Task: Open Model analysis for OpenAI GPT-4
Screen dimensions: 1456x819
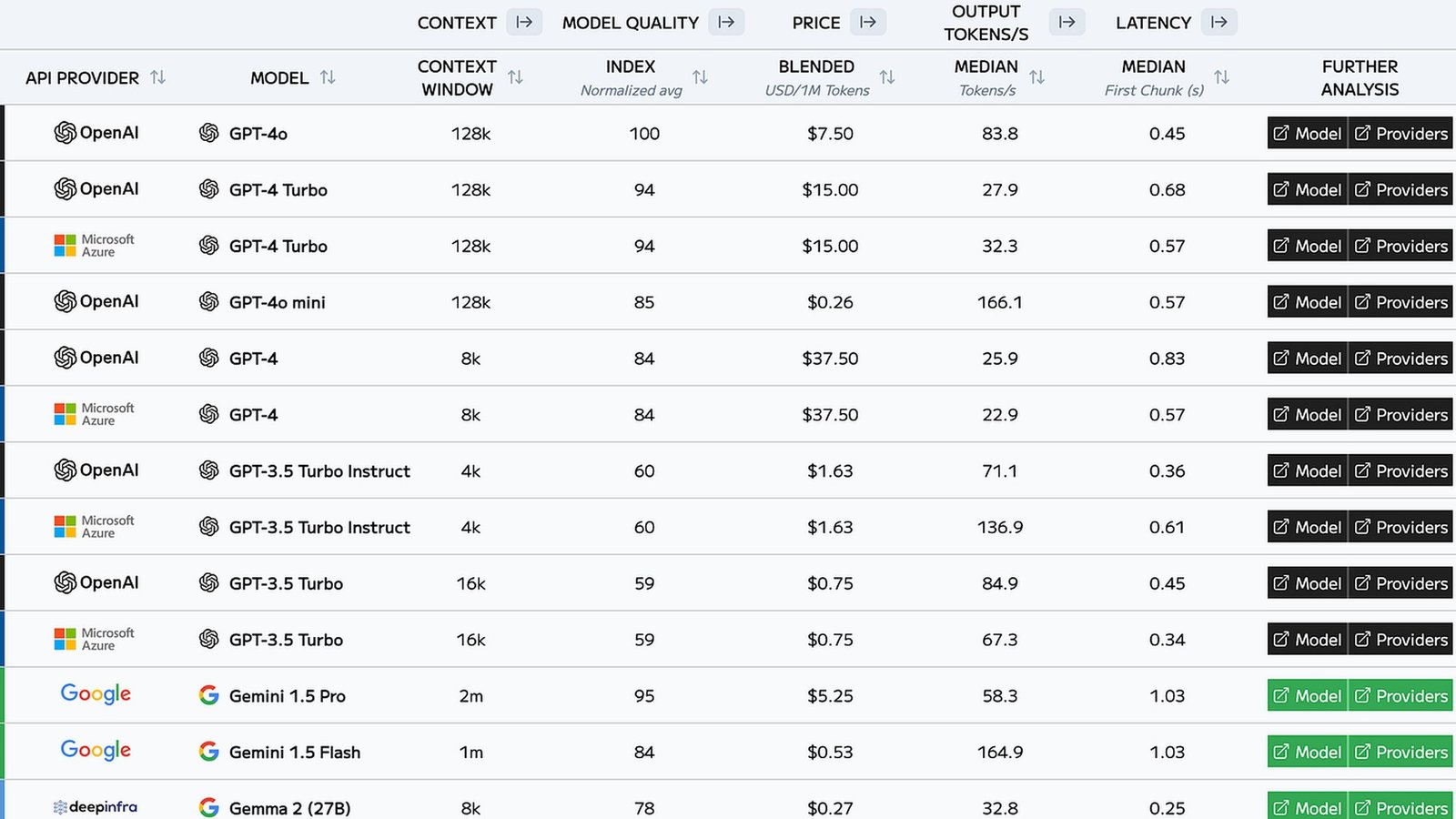Action: coord(1307,359)
